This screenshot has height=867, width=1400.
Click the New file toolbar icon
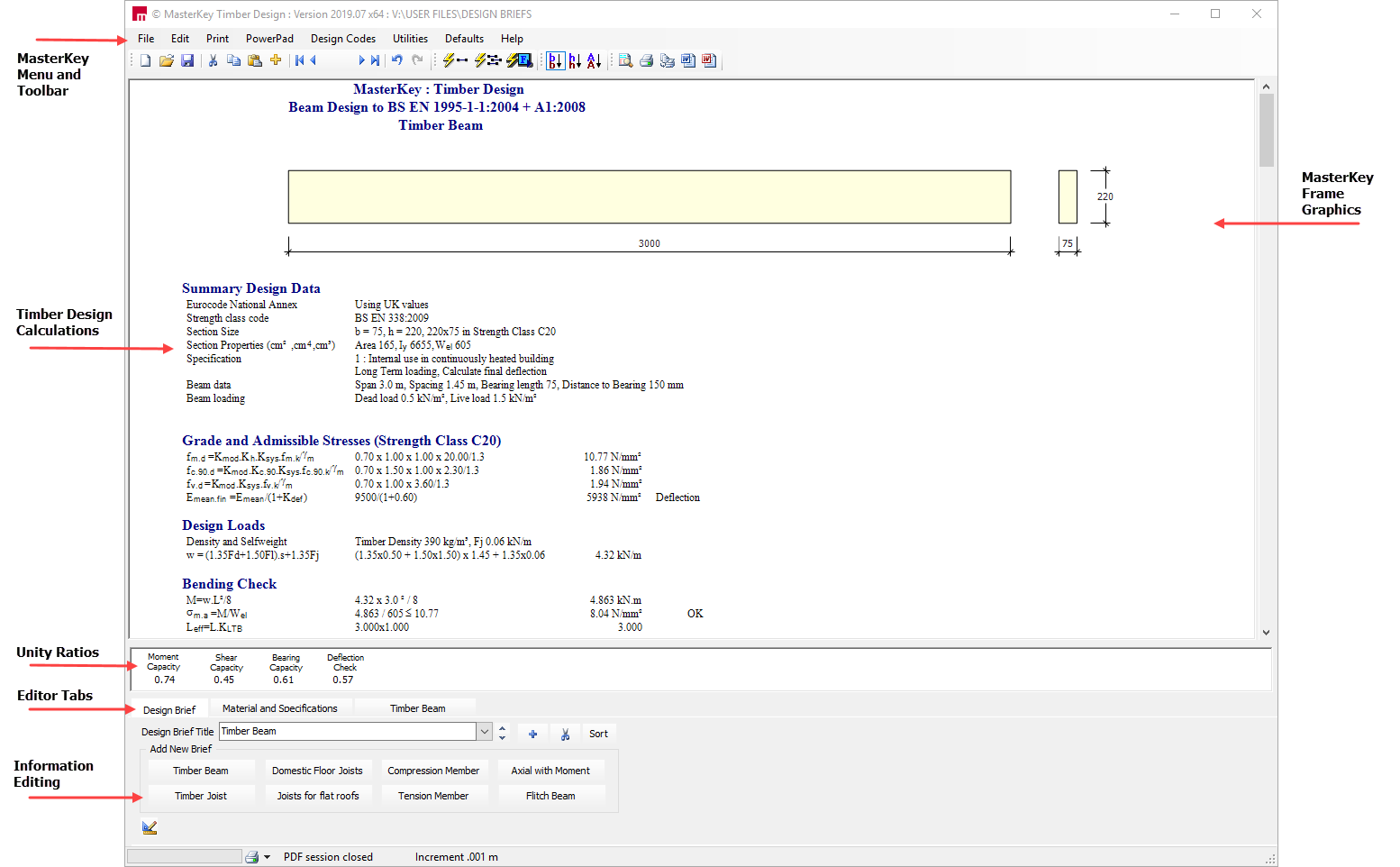pos(145,60)
